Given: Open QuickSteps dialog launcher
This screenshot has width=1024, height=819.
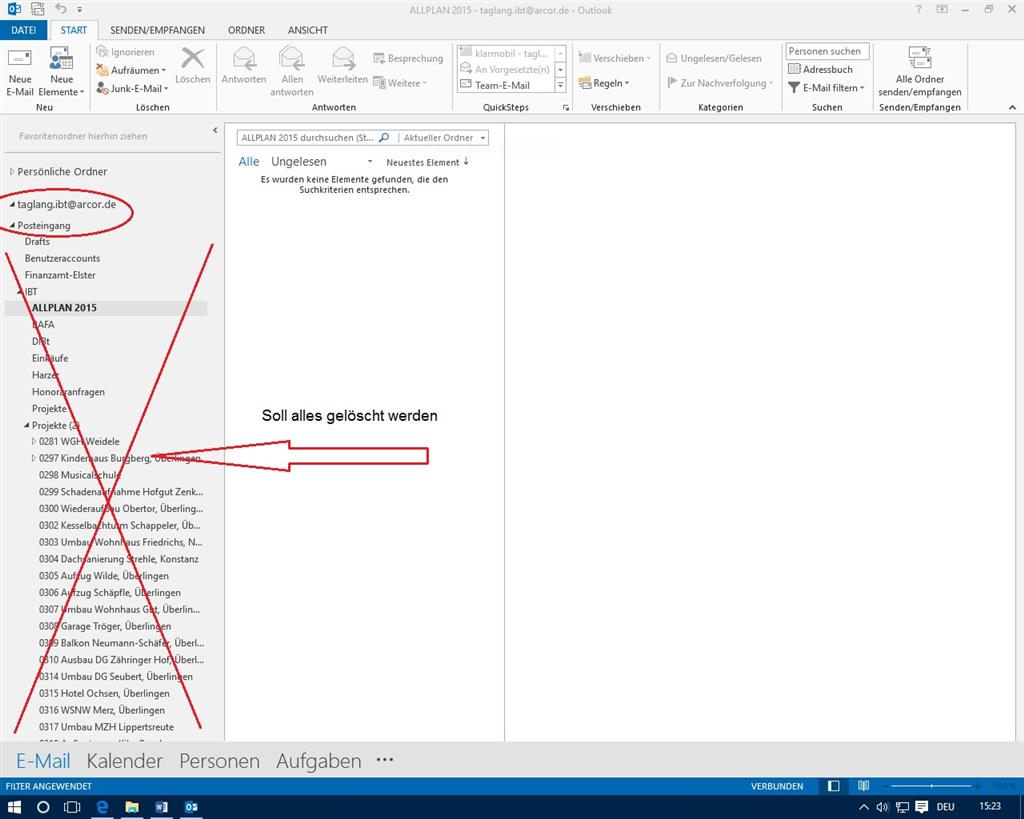Looking at the screenshot, I should [x=566, y=108].
